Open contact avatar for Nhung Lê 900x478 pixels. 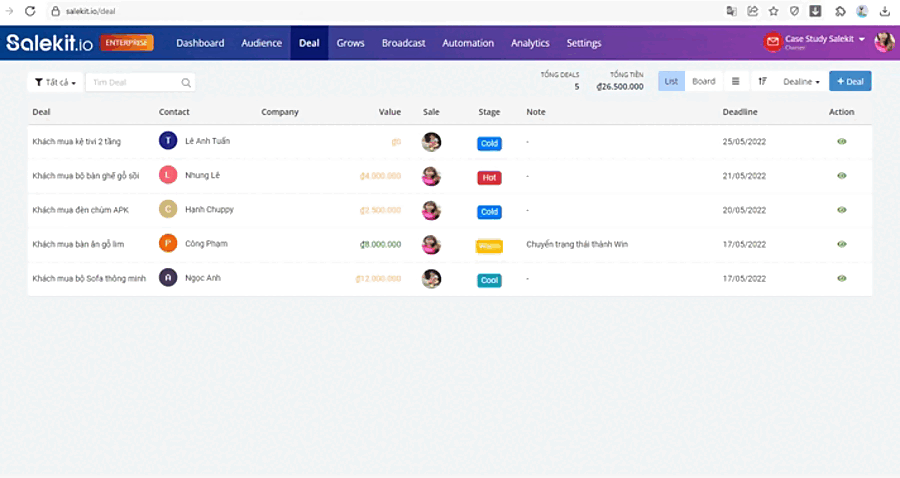click(x=168, y=175)
